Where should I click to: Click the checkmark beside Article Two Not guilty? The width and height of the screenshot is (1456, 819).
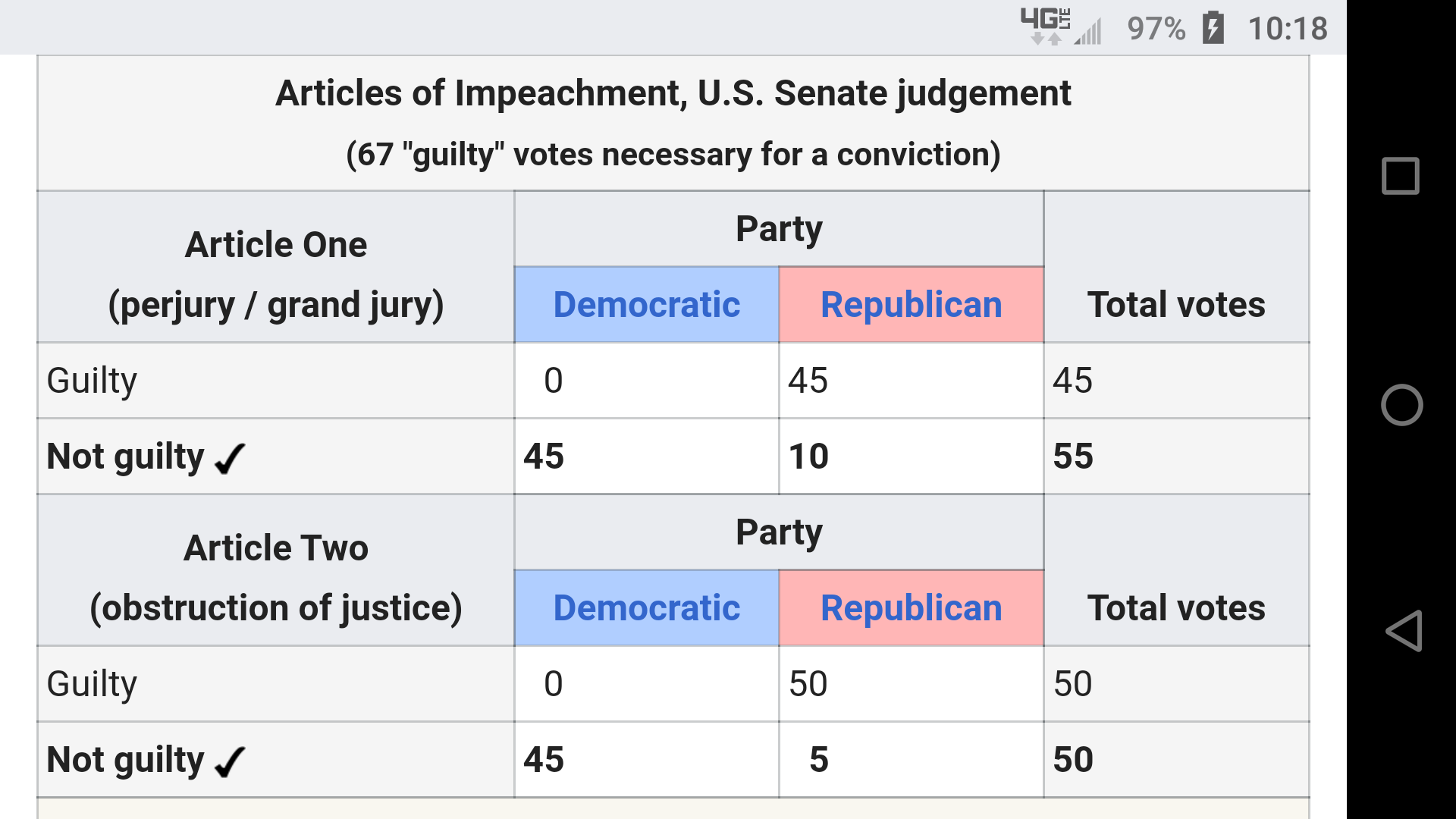point(230,761)
